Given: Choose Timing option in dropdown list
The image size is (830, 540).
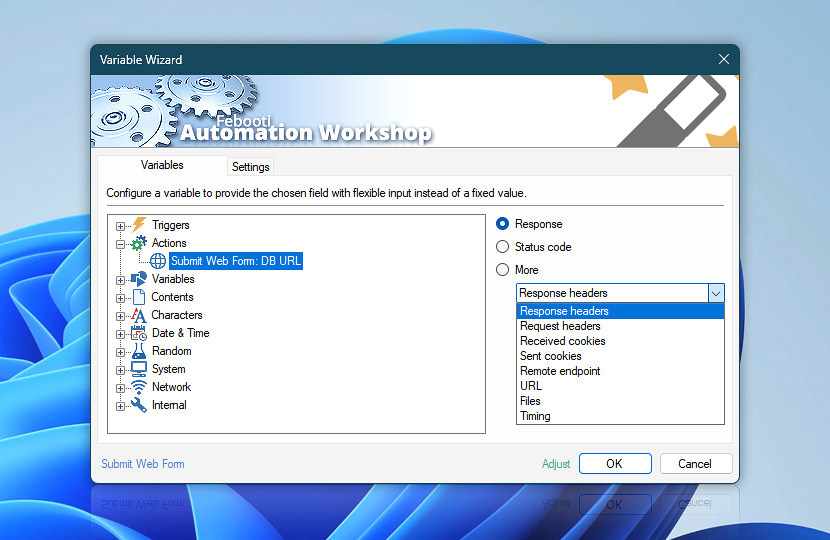Looking at the screenshot, I should [620, 416].
